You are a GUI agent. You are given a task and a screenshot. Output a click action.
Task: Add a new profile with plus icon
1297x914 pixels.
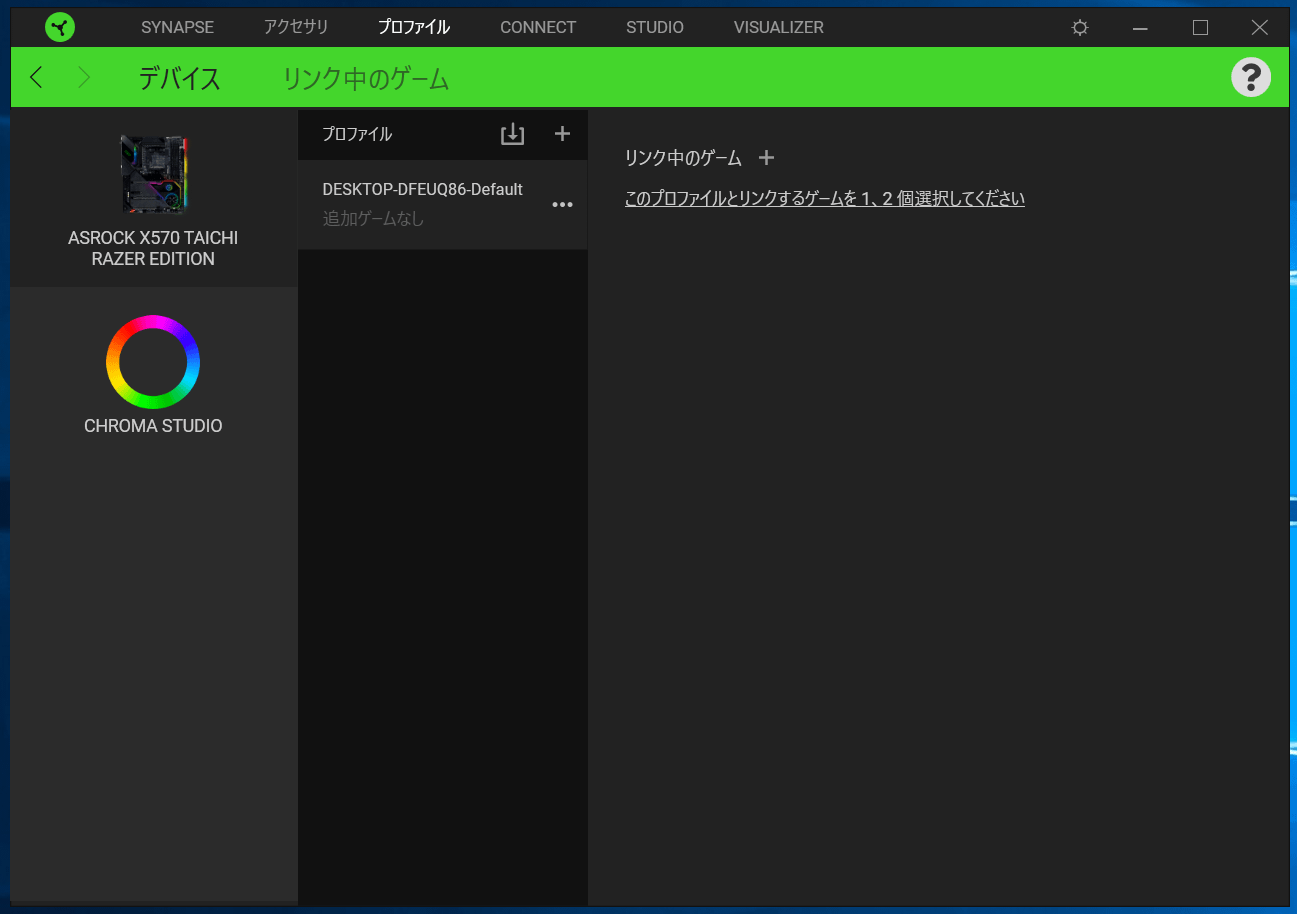click(562, 133)
